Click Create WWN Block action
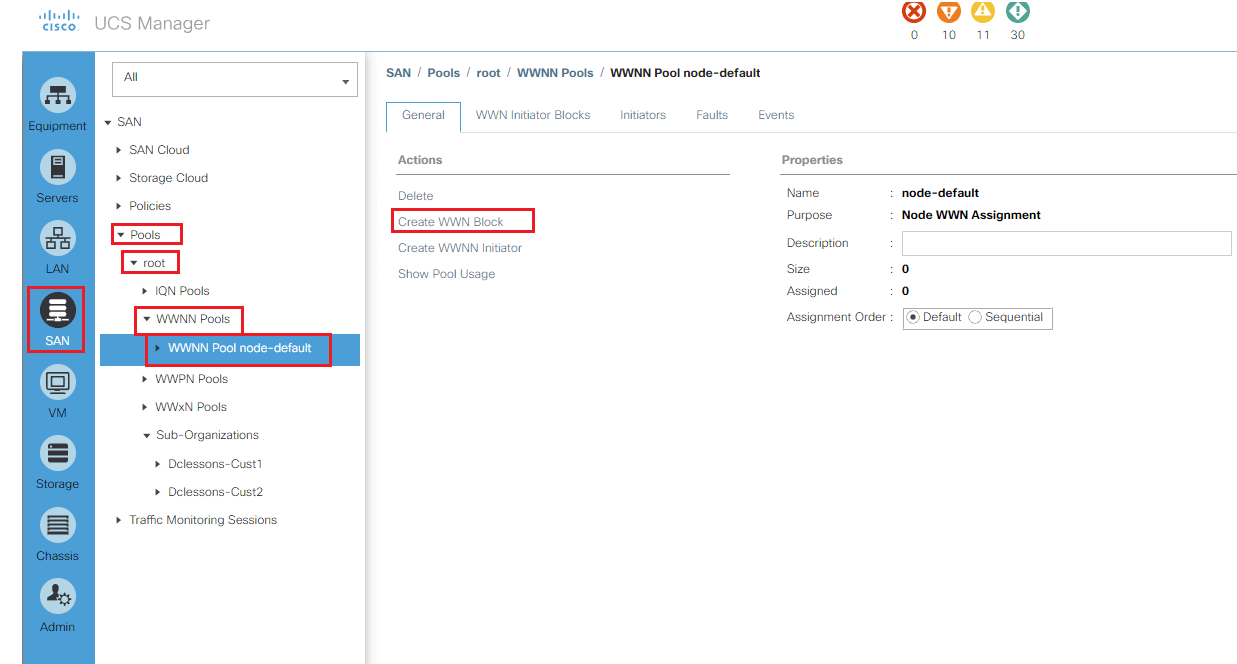Screen dimensions: 1237x664 (451, 222)
